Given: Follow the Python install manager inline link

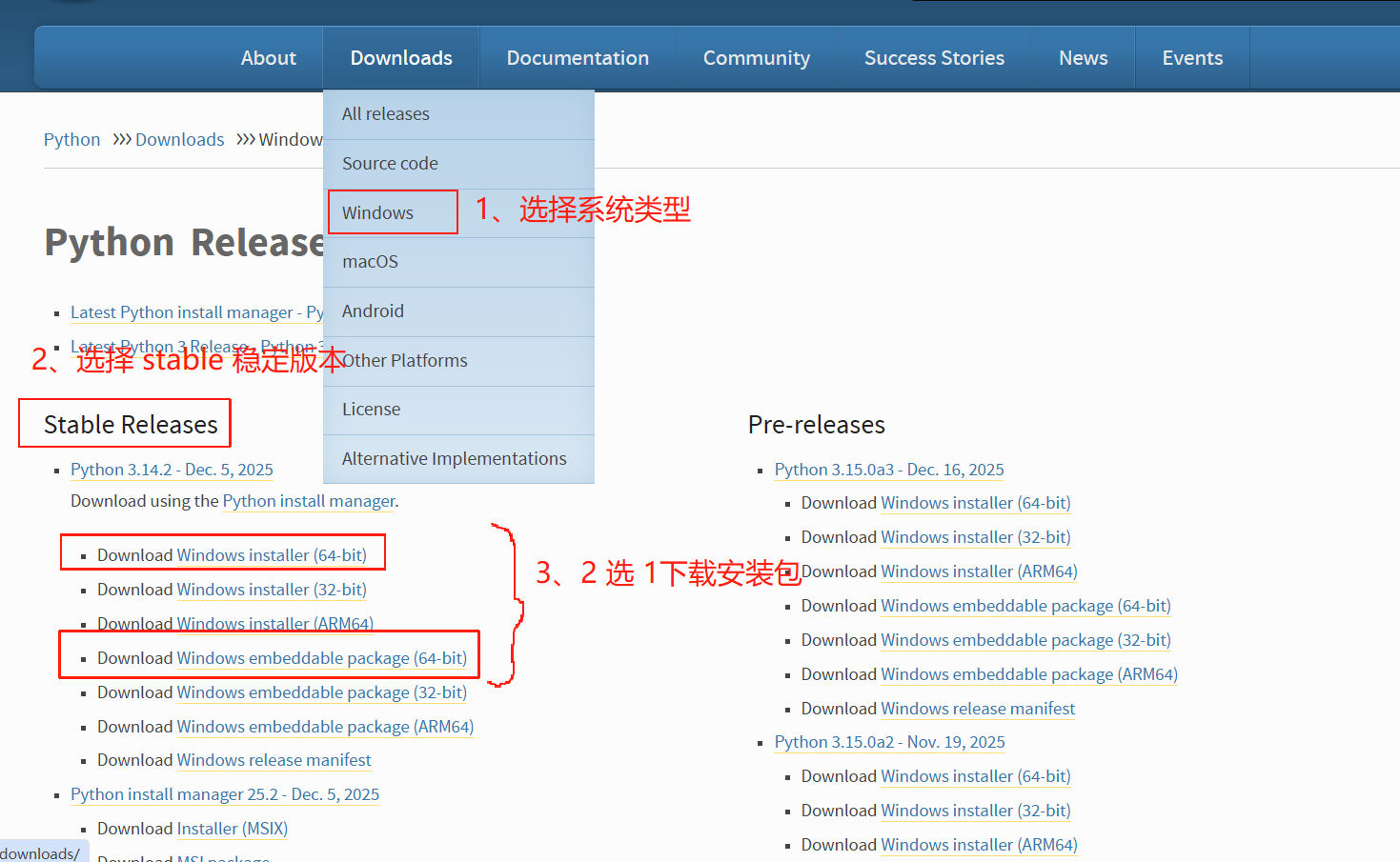Looking at the screenshot, I should 309,501.
